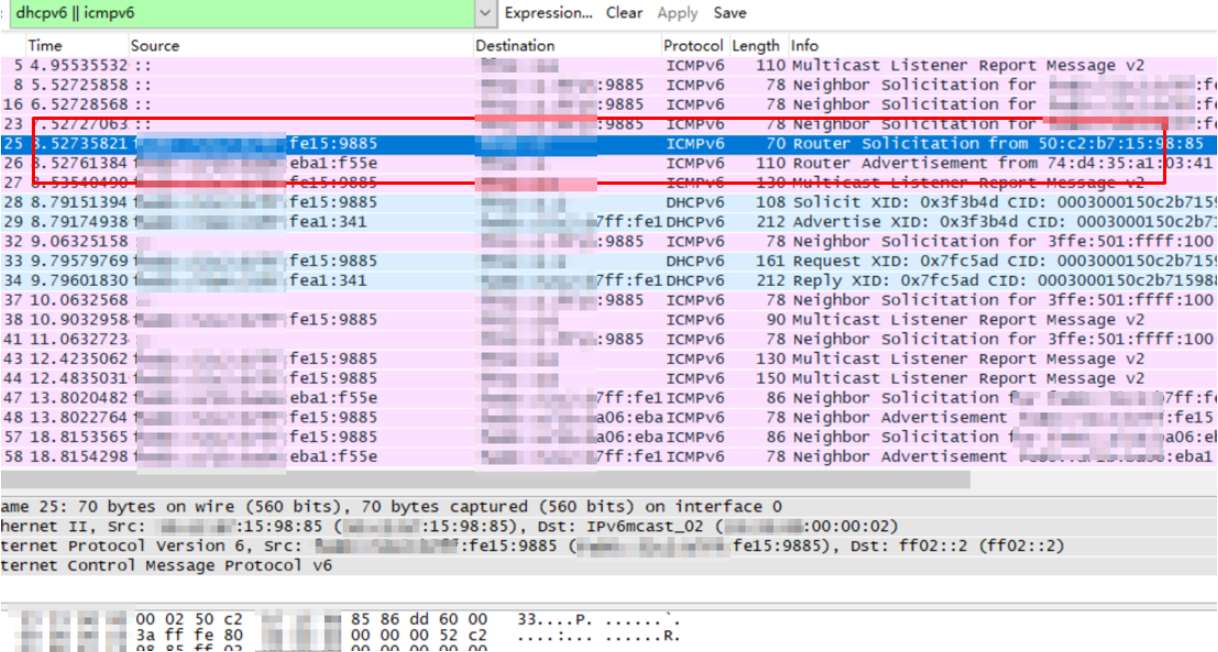This screenshot has width=1218, height=652.
Task: Select packet 29 DHCPv6 Advertise XID row
Action: [x=609, y=221]
